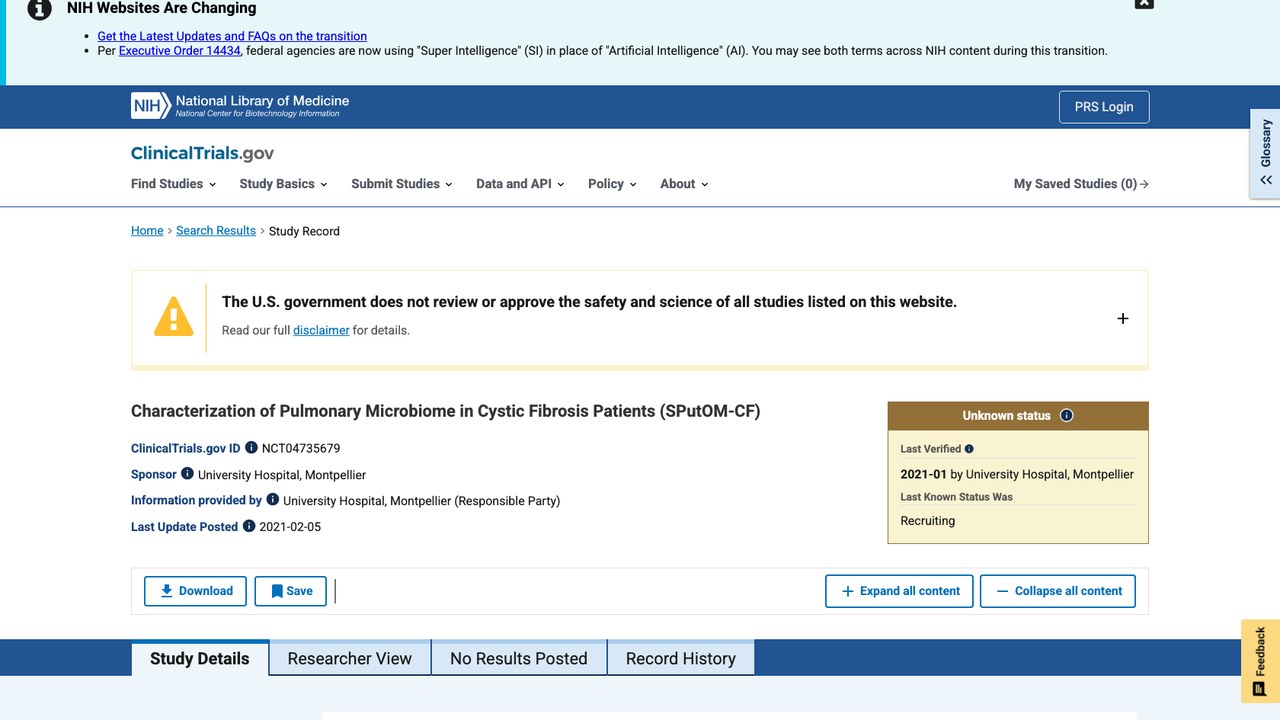Download the study record

tap(196, 591)
